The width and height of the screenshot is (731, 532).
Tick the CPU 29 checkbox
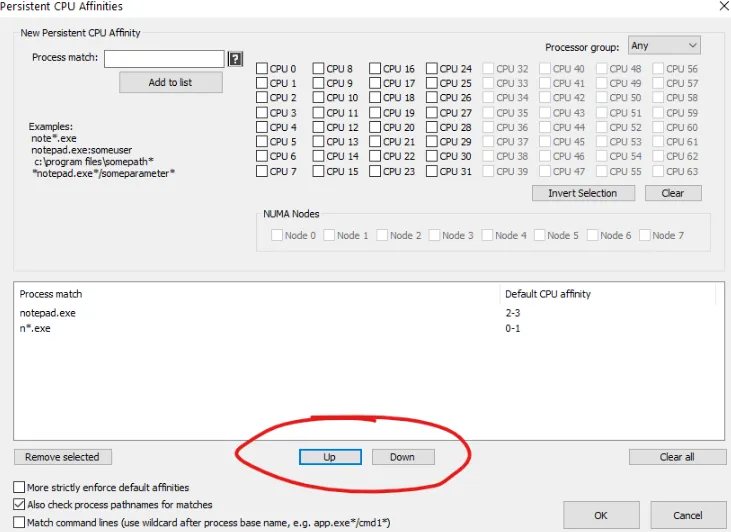pos(432,142)
